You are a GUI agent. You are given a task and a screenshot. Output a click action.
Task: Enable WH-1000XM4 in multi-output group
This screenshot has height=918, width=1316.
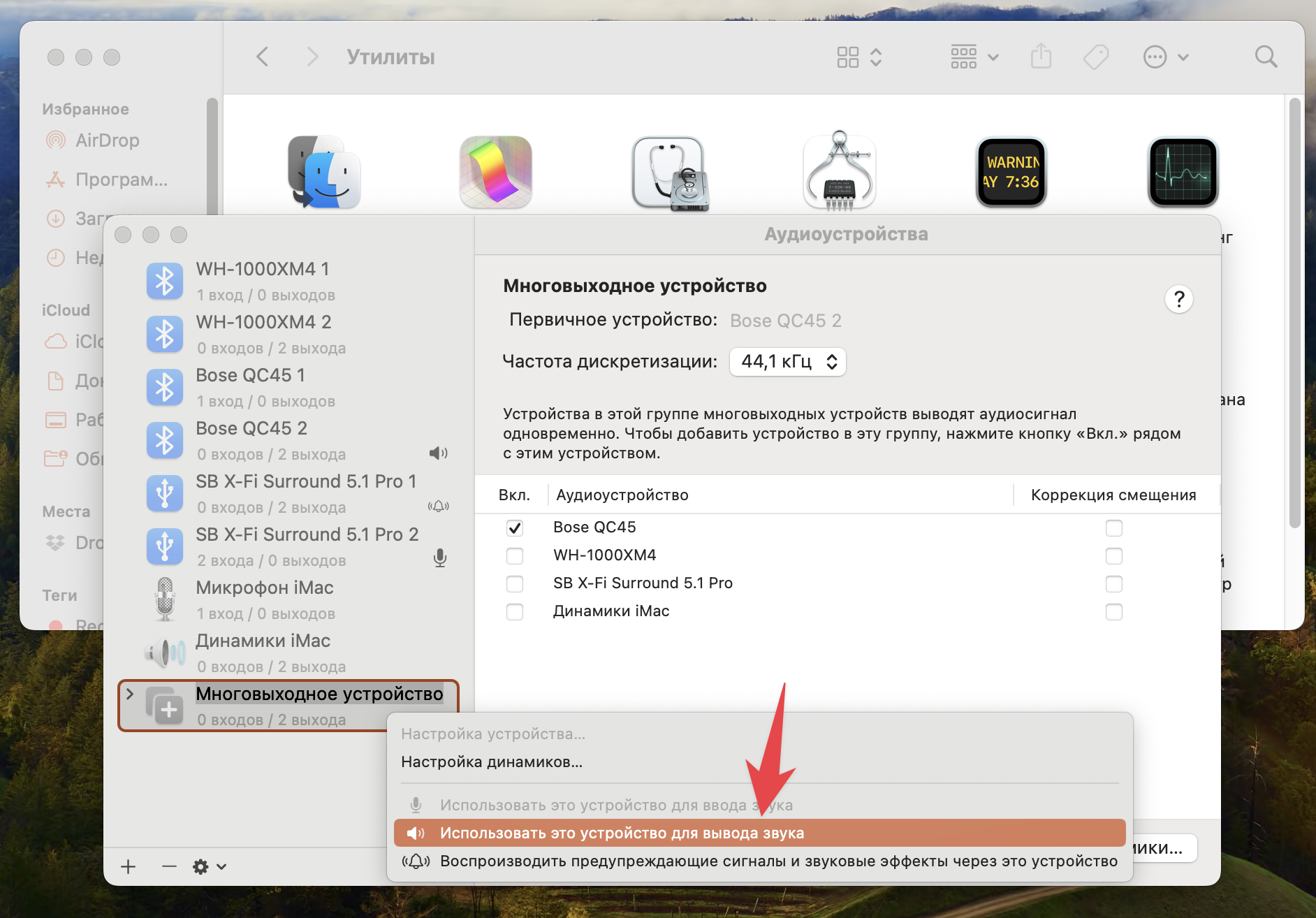[x=515, y=556]
